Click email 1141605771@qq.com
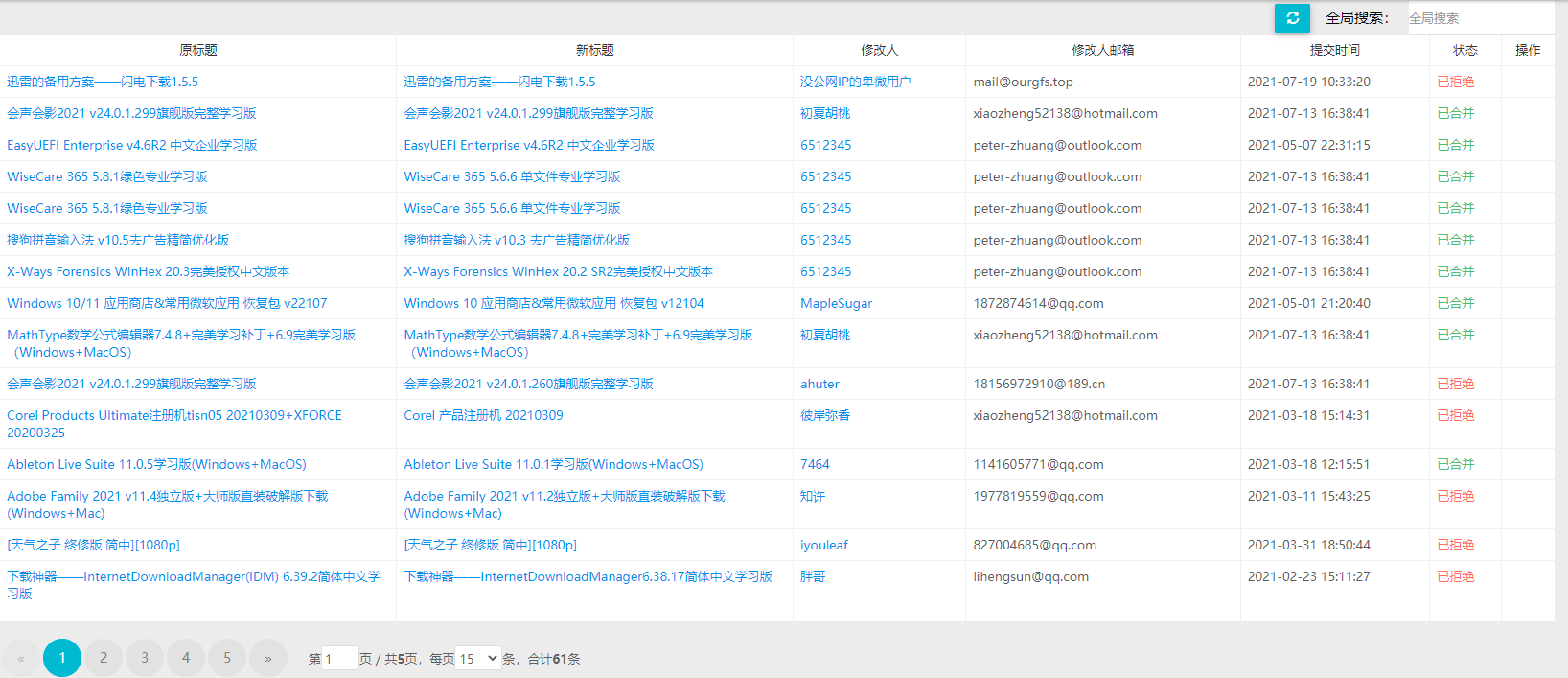The width and height of the screenshot is (1568, 678). [x=1038, y=464]
